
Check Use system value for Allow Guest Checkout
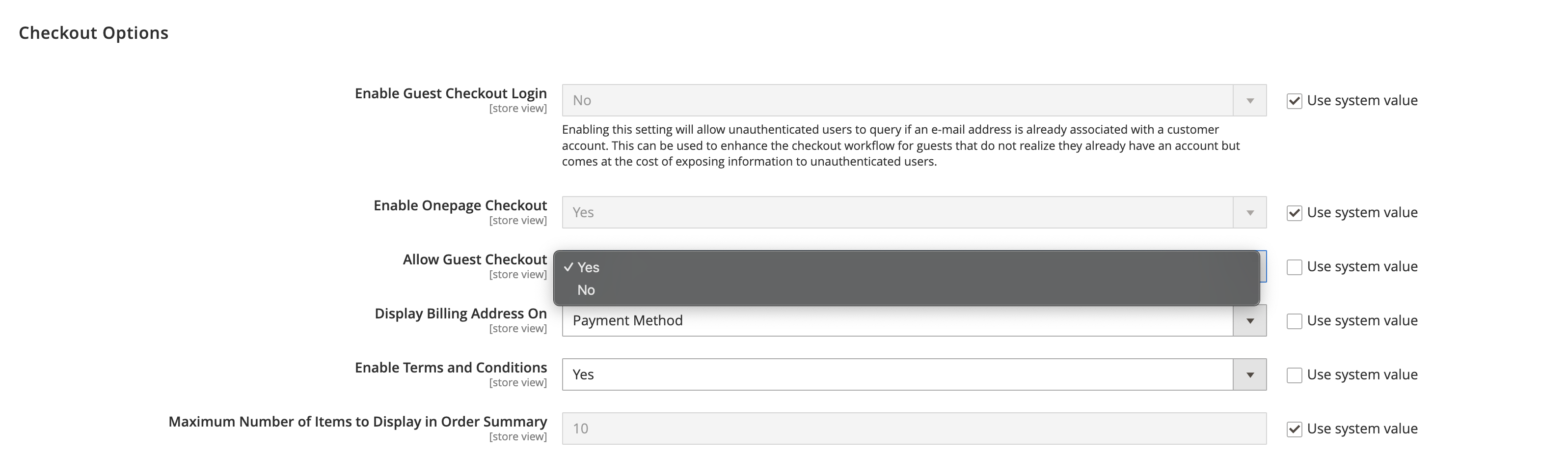point(1294,266)
